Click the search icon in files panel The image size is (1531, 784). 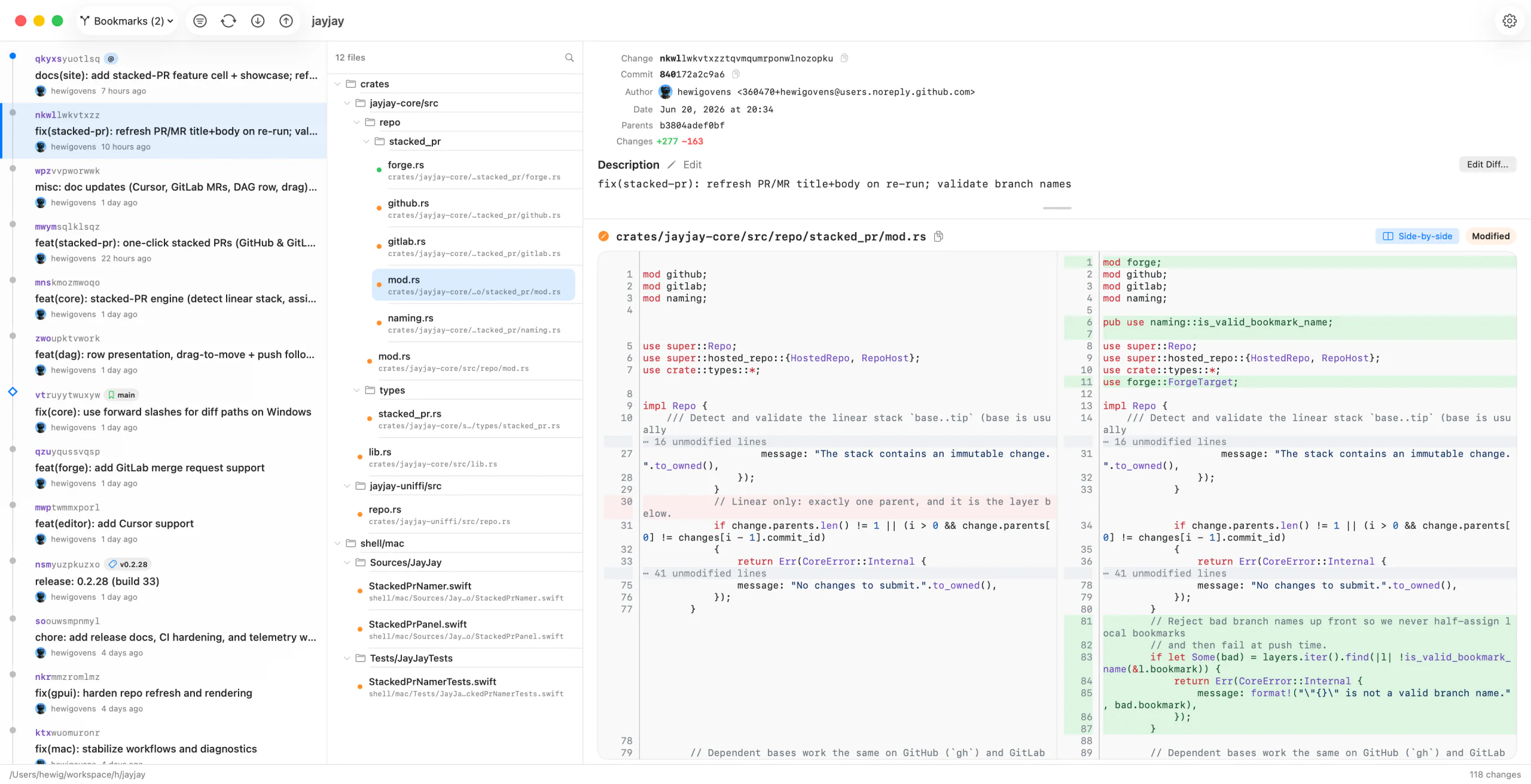click(x=569, y=57)
